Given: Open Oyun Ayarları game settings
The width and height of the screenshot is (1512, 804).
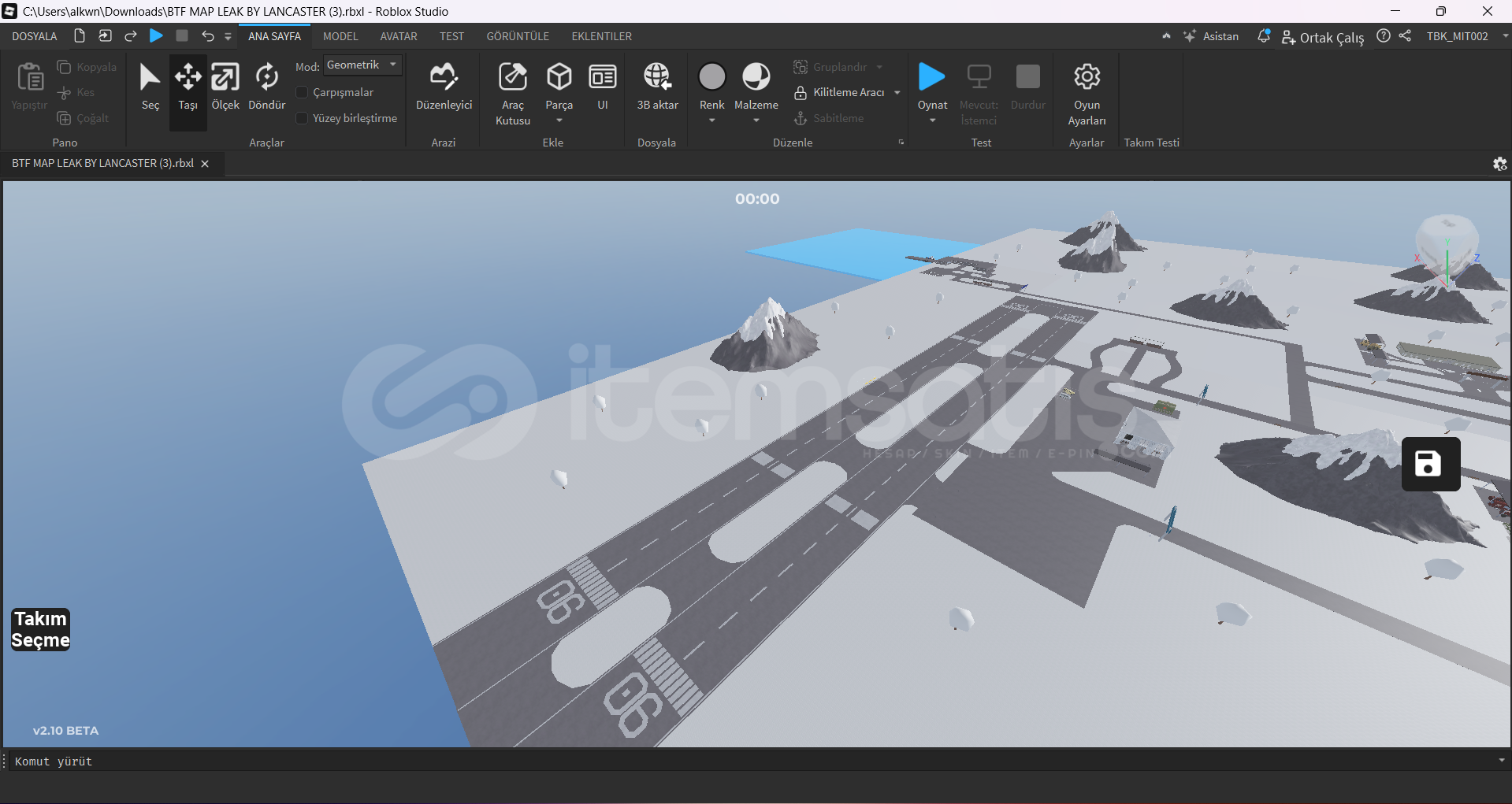Looking at the screenshot, I should coord(1087,93).
